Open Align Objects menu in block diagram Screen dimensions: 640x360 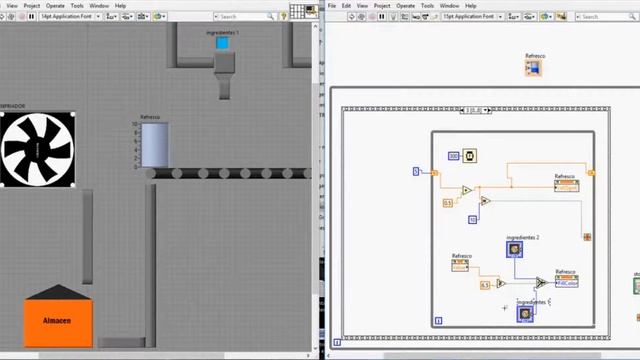pos(514,17)
